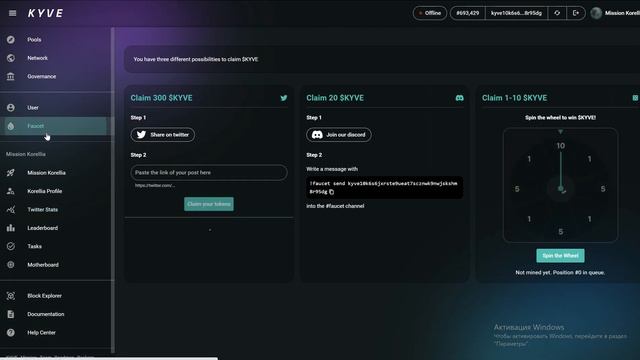Click the Leaderboard bars icon
The width and height of the screenshot is (640, 360).
11,228
